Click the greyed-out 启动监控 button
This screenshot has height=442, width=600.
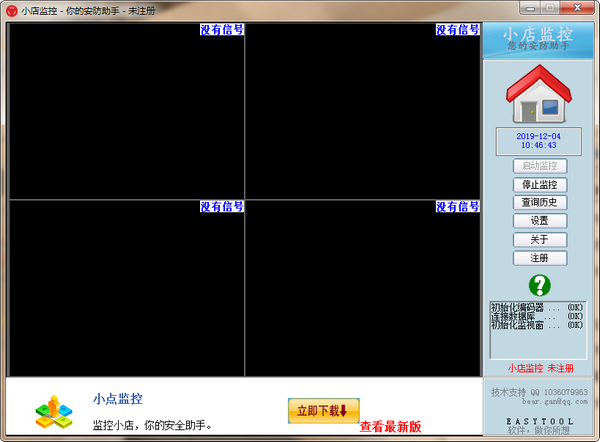click(x=540, y=166)
